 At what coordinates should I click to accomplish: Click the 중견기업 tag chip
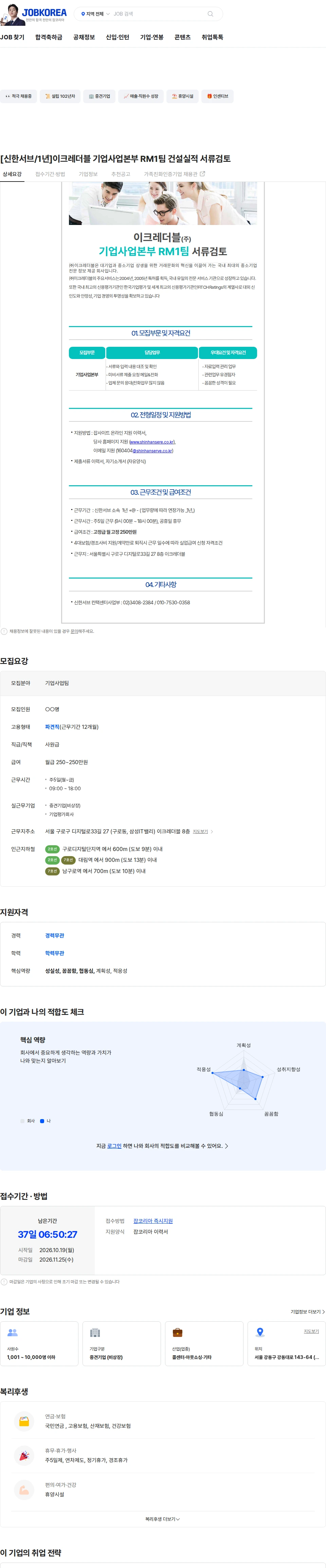point(99,96)
